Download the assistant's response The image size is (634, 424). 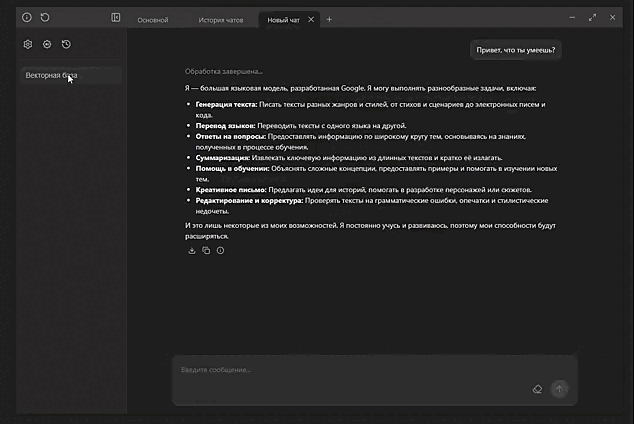[191, 250]
